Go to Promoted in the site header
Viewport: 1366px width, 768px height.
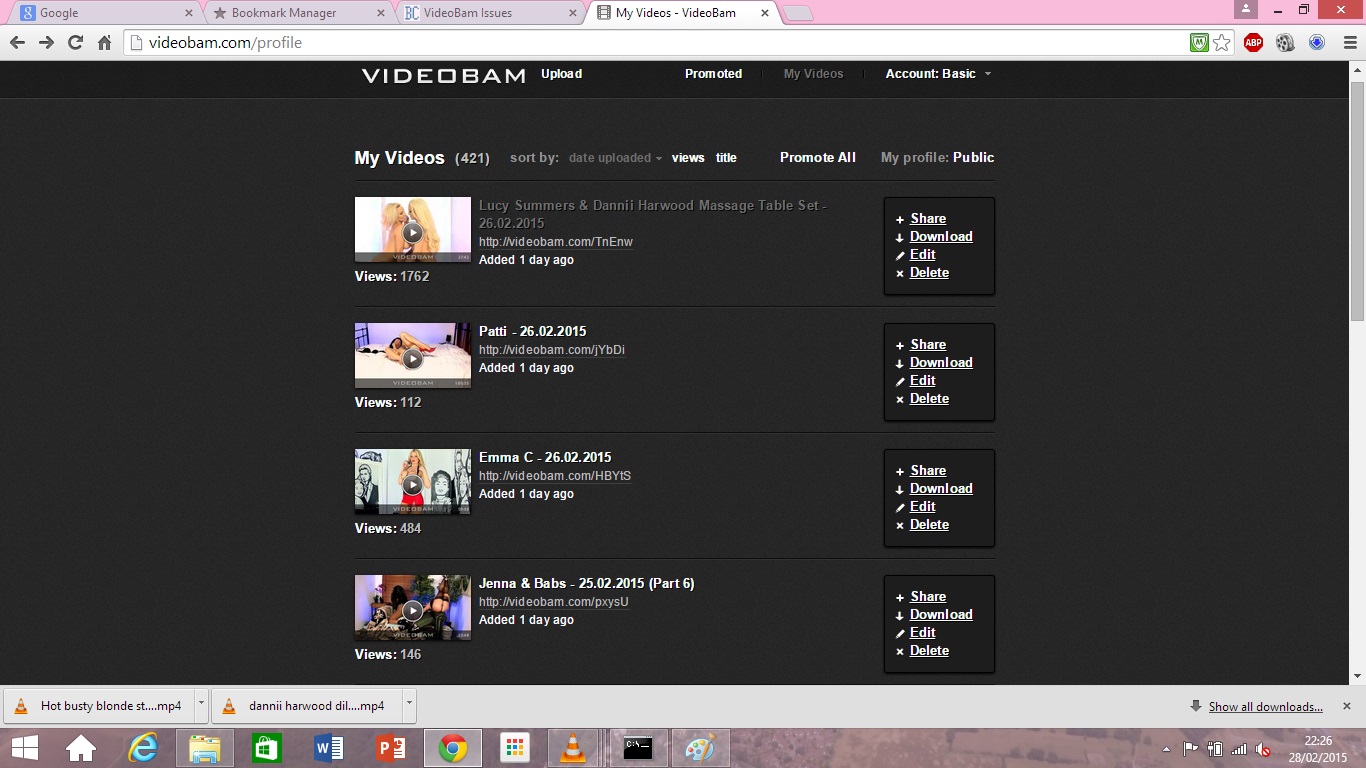[x=713, y=74]
